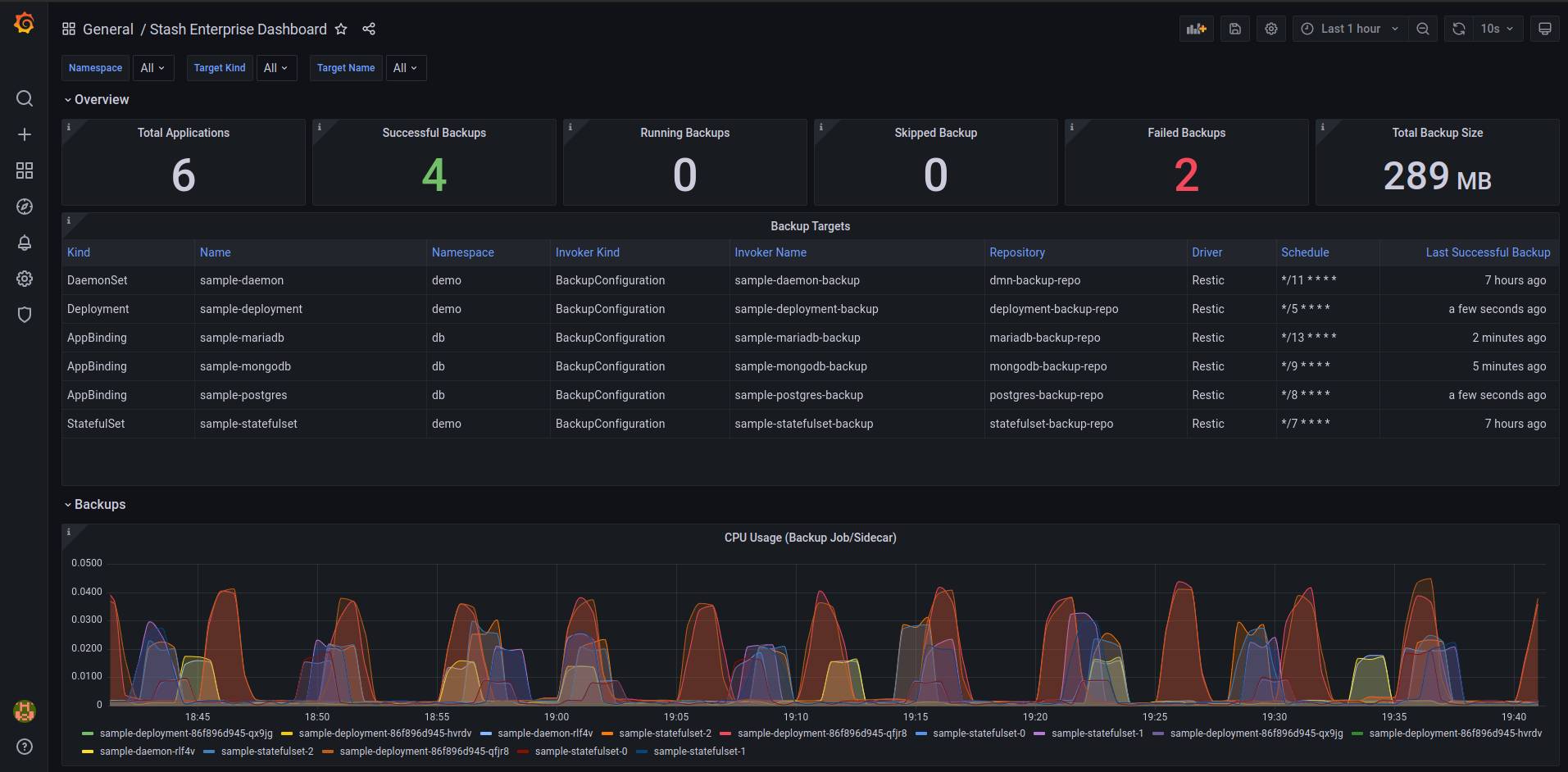The height and width of the screenshot is (772, 1568).
Task: Save dashboard using the disk icon
Action: pos(1234,29)
